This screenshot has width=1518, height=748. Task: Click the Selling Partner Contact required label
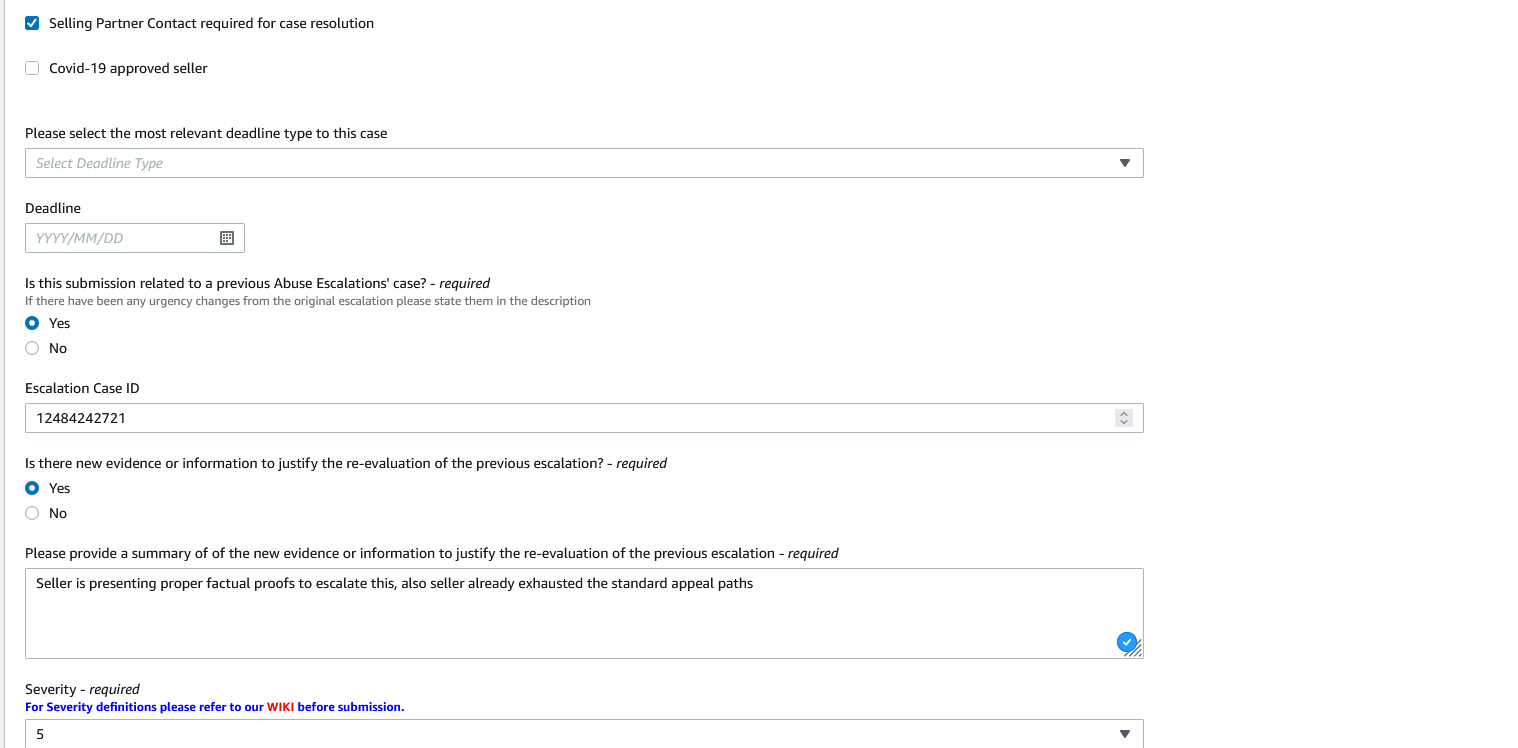[x=211, y=23]
